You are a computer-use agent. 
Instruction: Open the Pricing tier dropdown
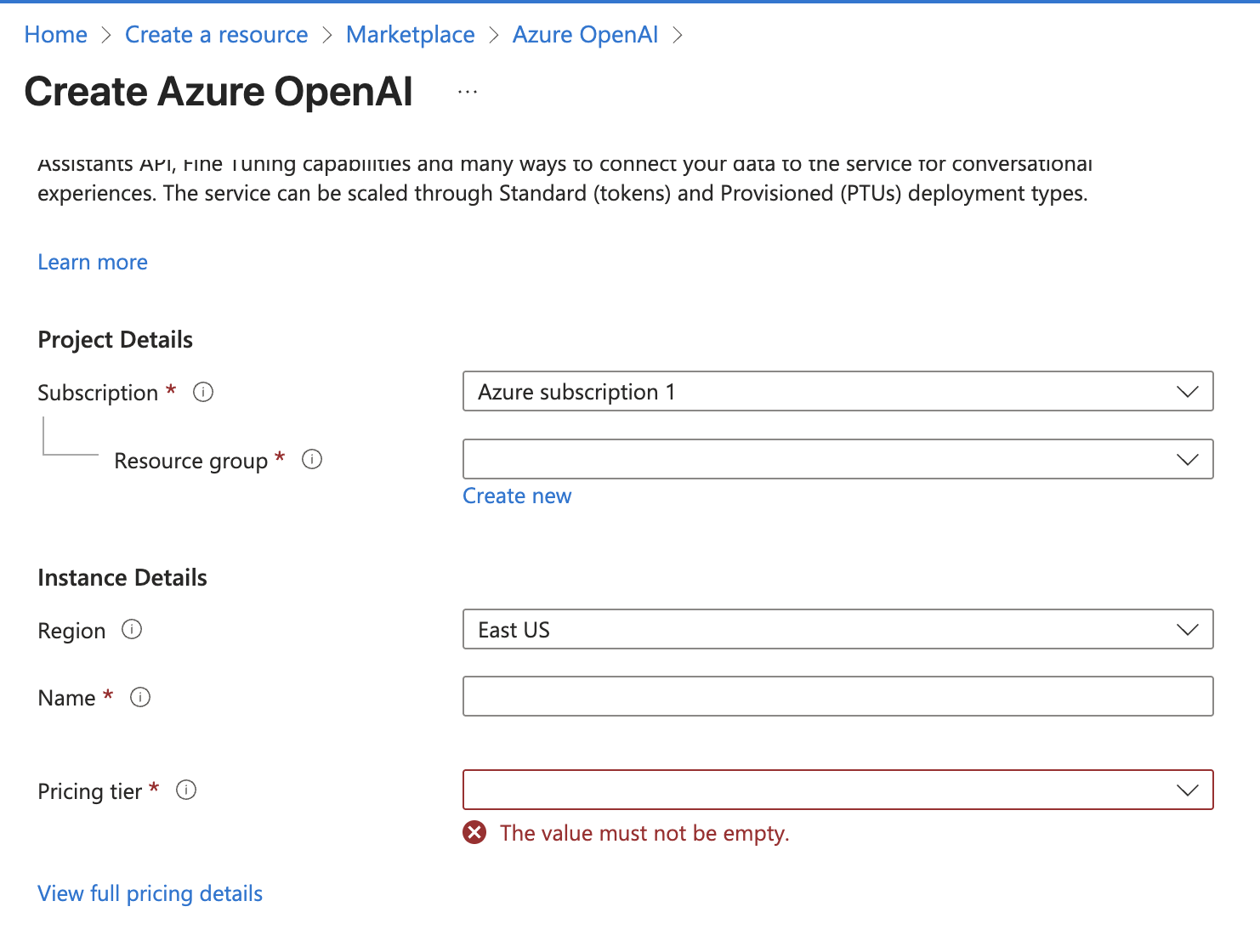click(x=1188, y=790)
